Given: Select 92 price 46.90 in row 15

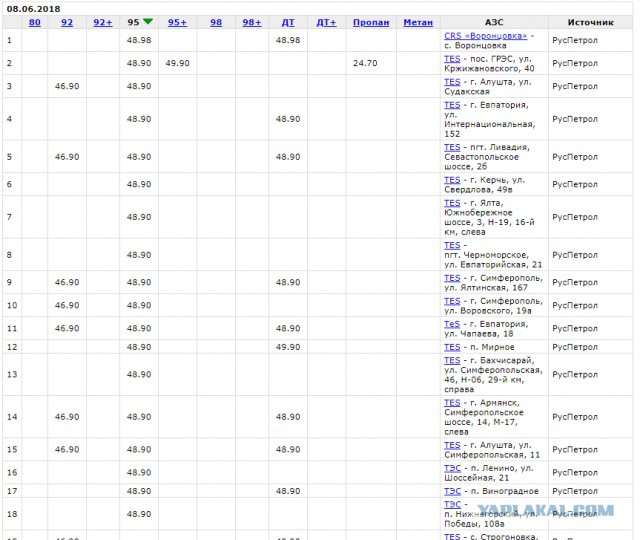Looking at the screenshot, I should coord(67,449).
